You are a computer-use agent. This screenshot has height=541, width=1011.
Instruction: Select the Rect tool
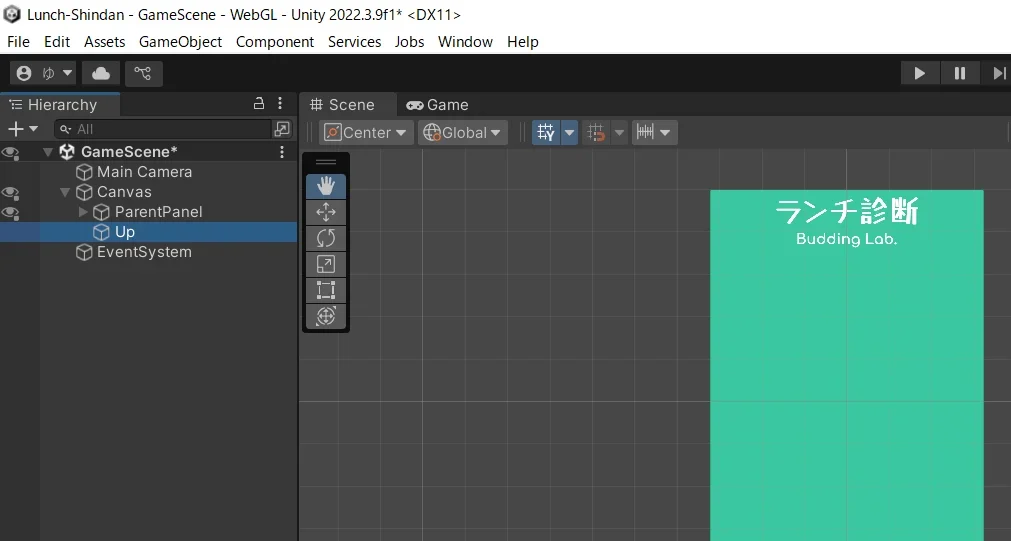[x=326, y=290]
